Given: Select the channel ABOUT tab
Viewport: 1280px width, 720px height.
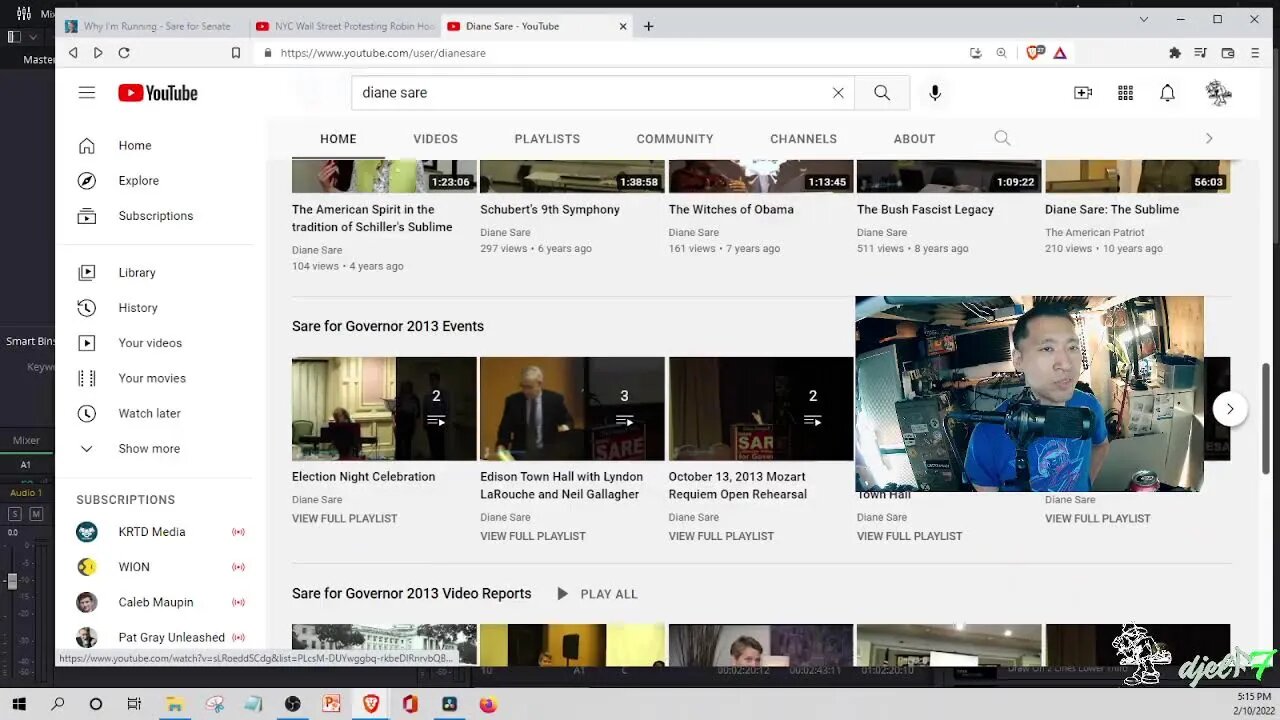Looking at the screenshot, I should pos(914,138).
